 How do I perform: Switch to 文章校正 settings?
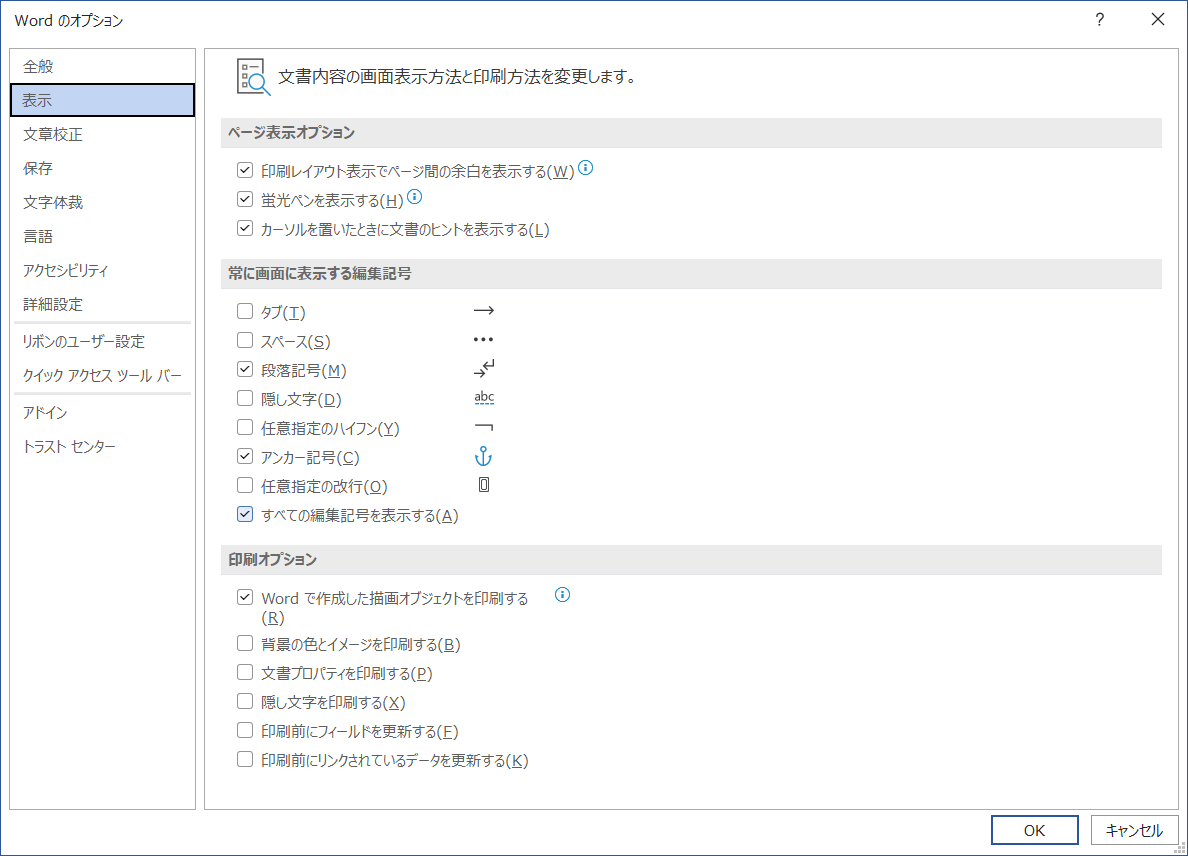(102, 134)
